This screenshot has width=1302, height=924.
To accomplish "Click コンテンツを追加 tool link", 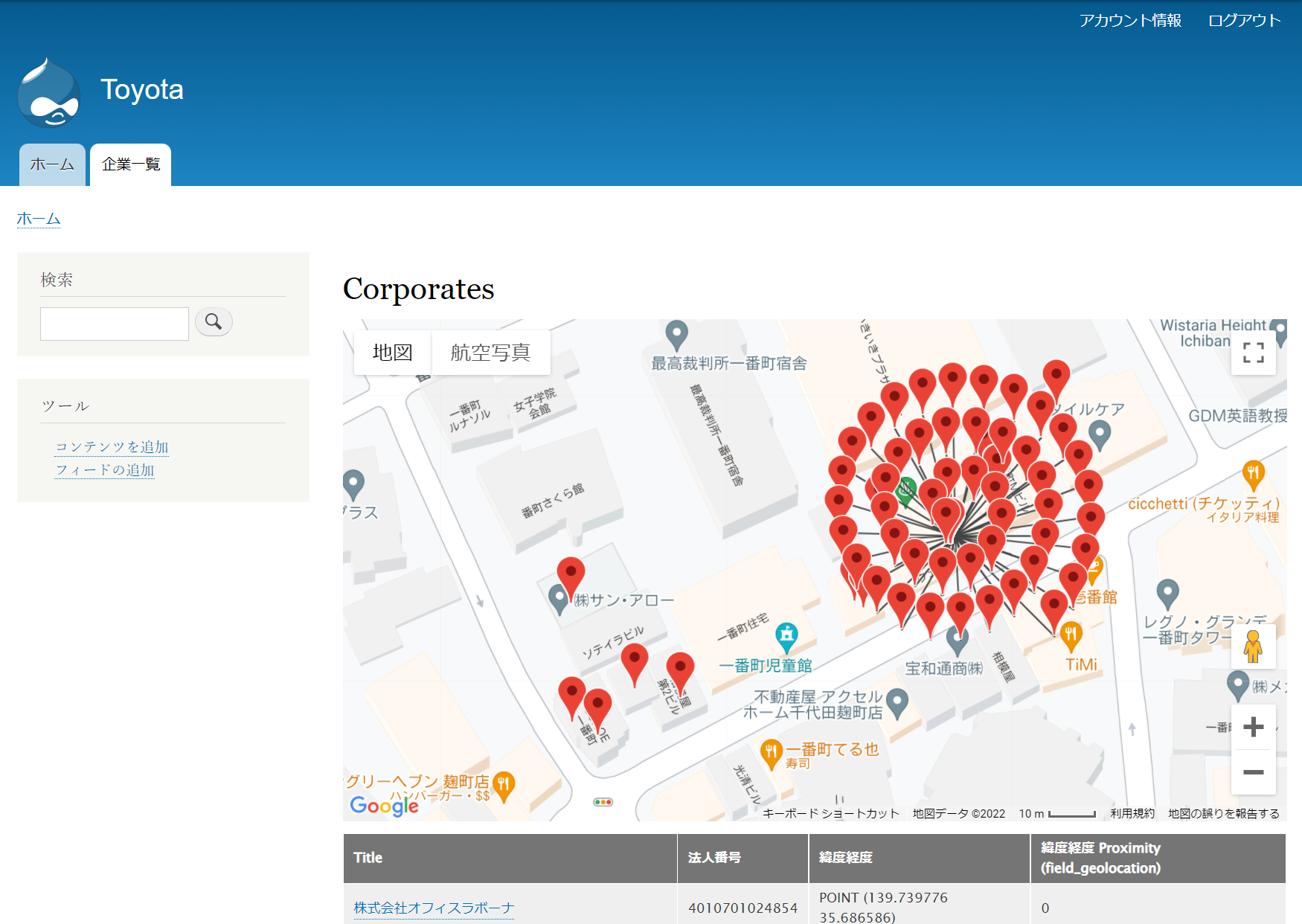I will tap(112, 446).
